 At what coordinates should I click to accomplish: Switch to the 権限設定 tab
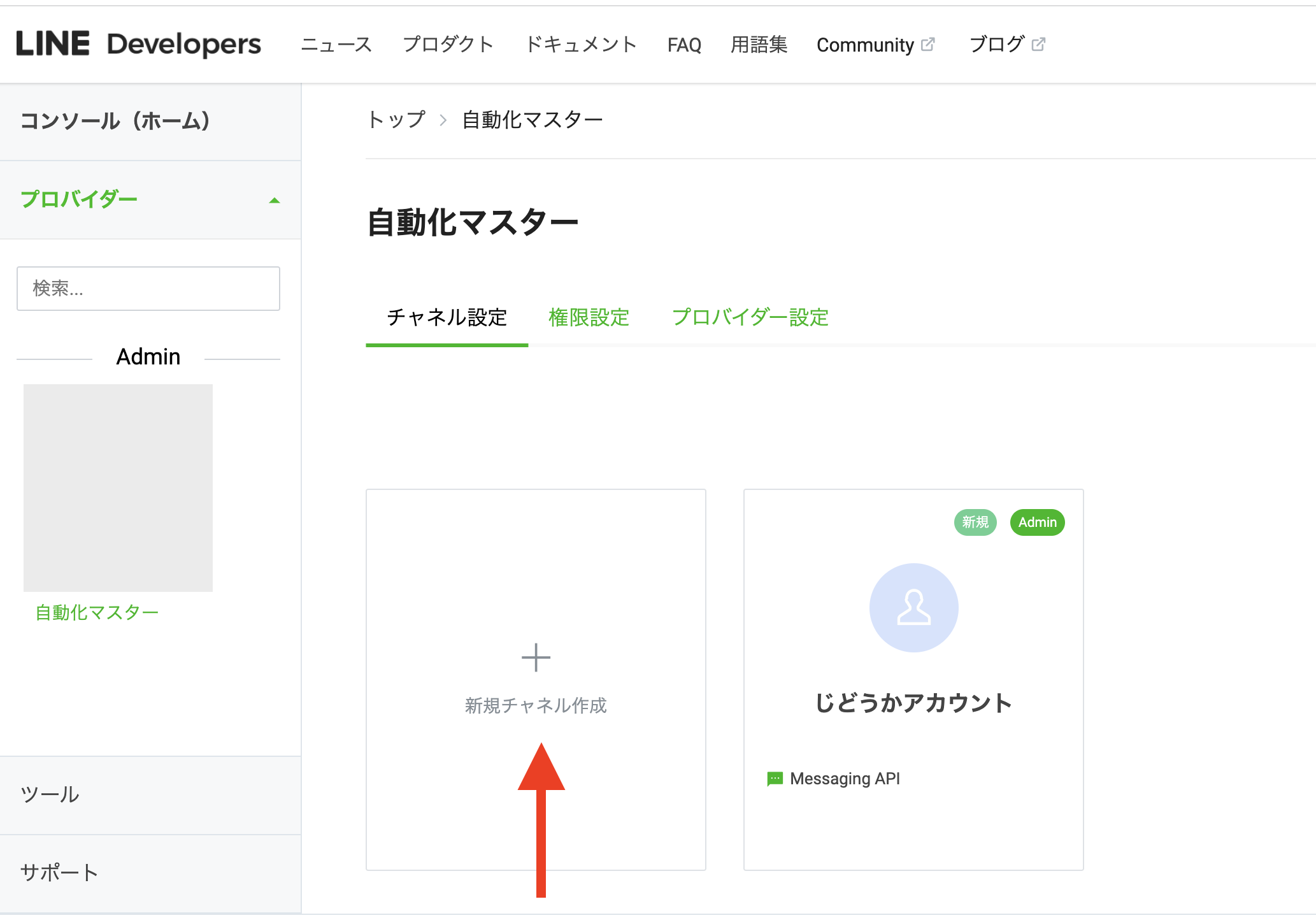(589, 317)
